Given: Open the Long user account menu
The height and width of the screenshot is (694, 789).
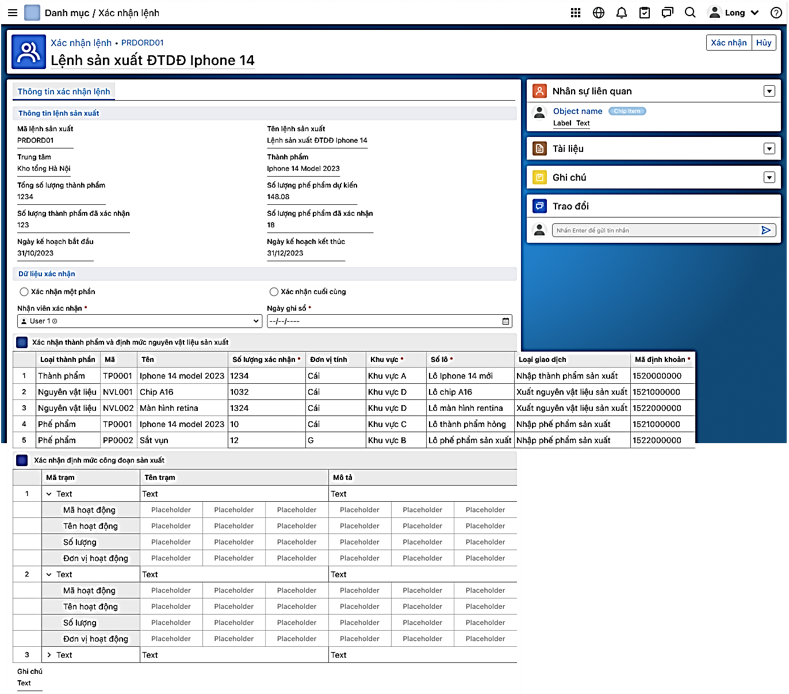Looking at the screenshot, I should pos(734,13).
